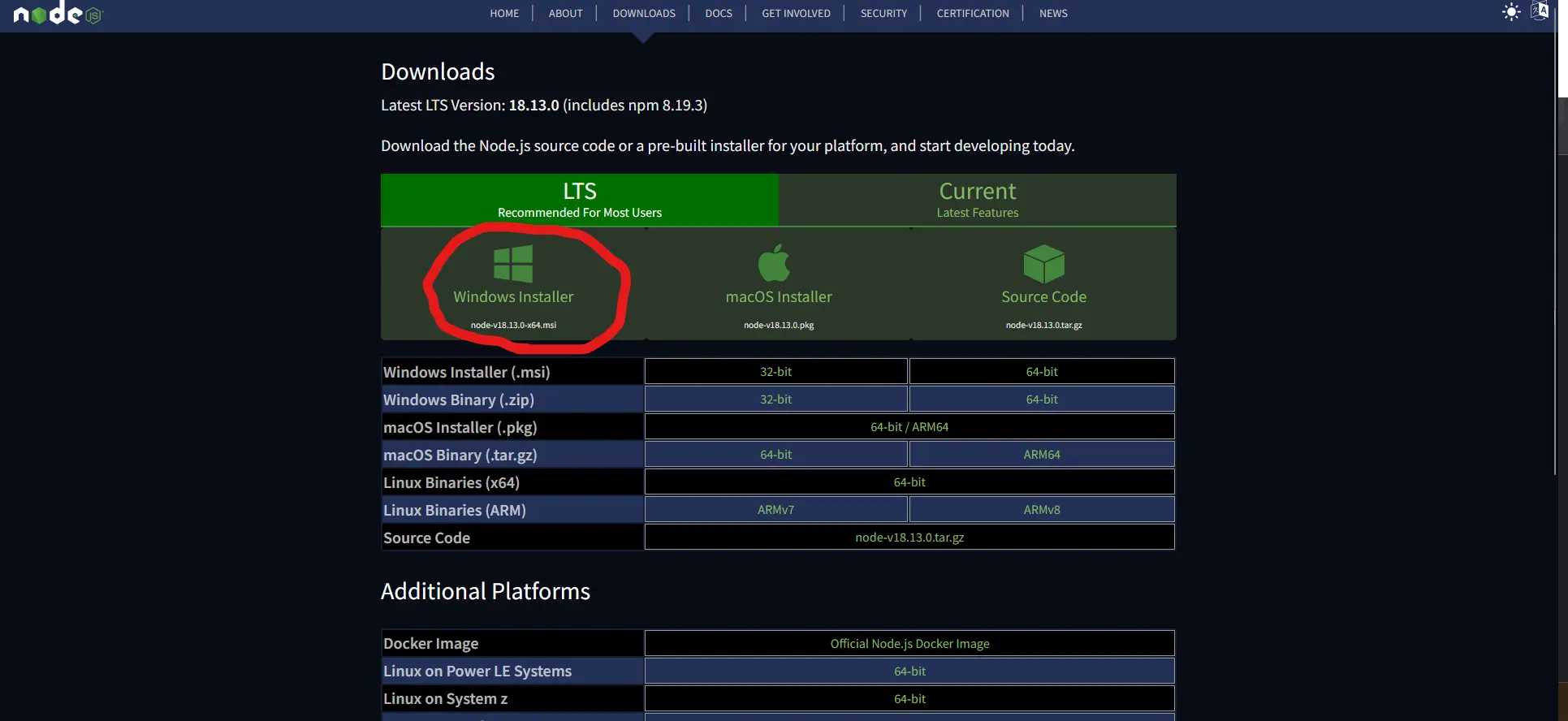Click the Windows Binary (.zip) row label

[x=459, y=399]
